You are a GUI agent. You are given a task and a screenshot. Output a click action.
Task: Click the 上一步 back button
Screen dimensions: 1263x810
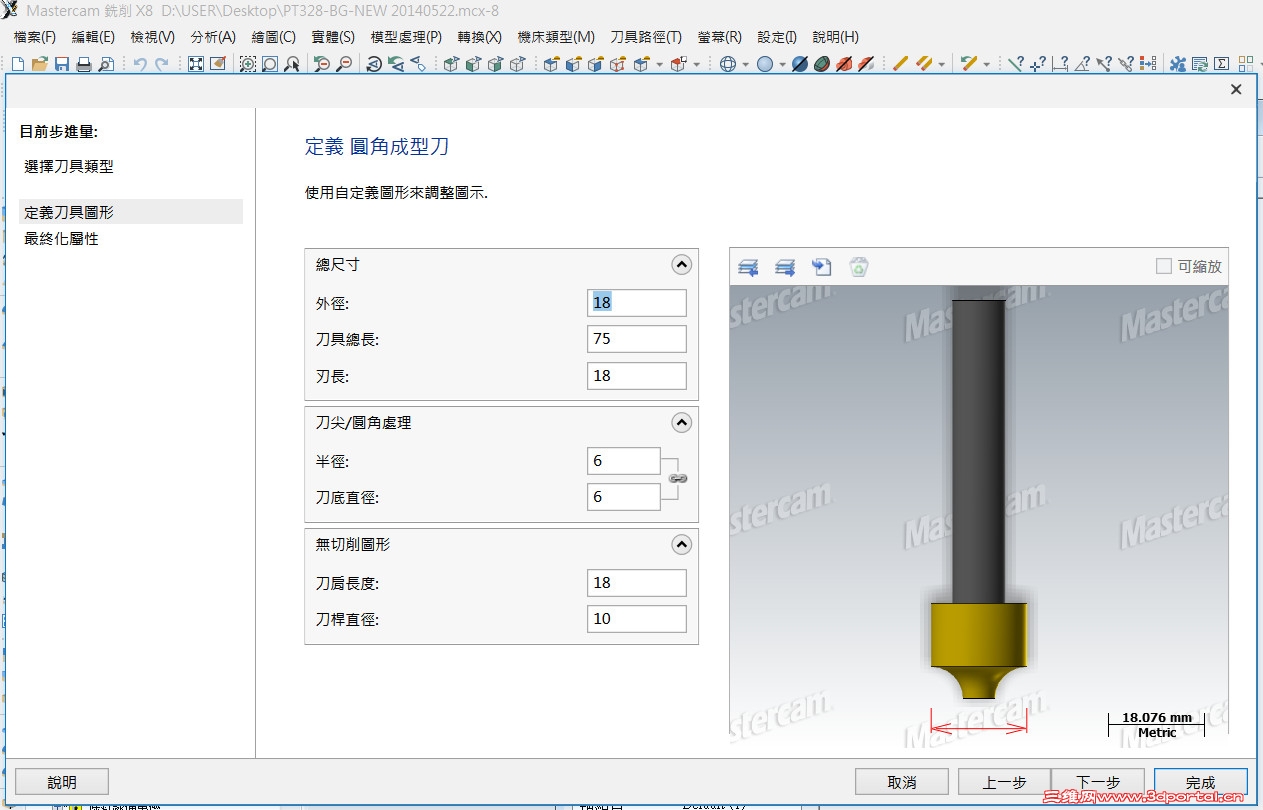tap(1004, 782)
